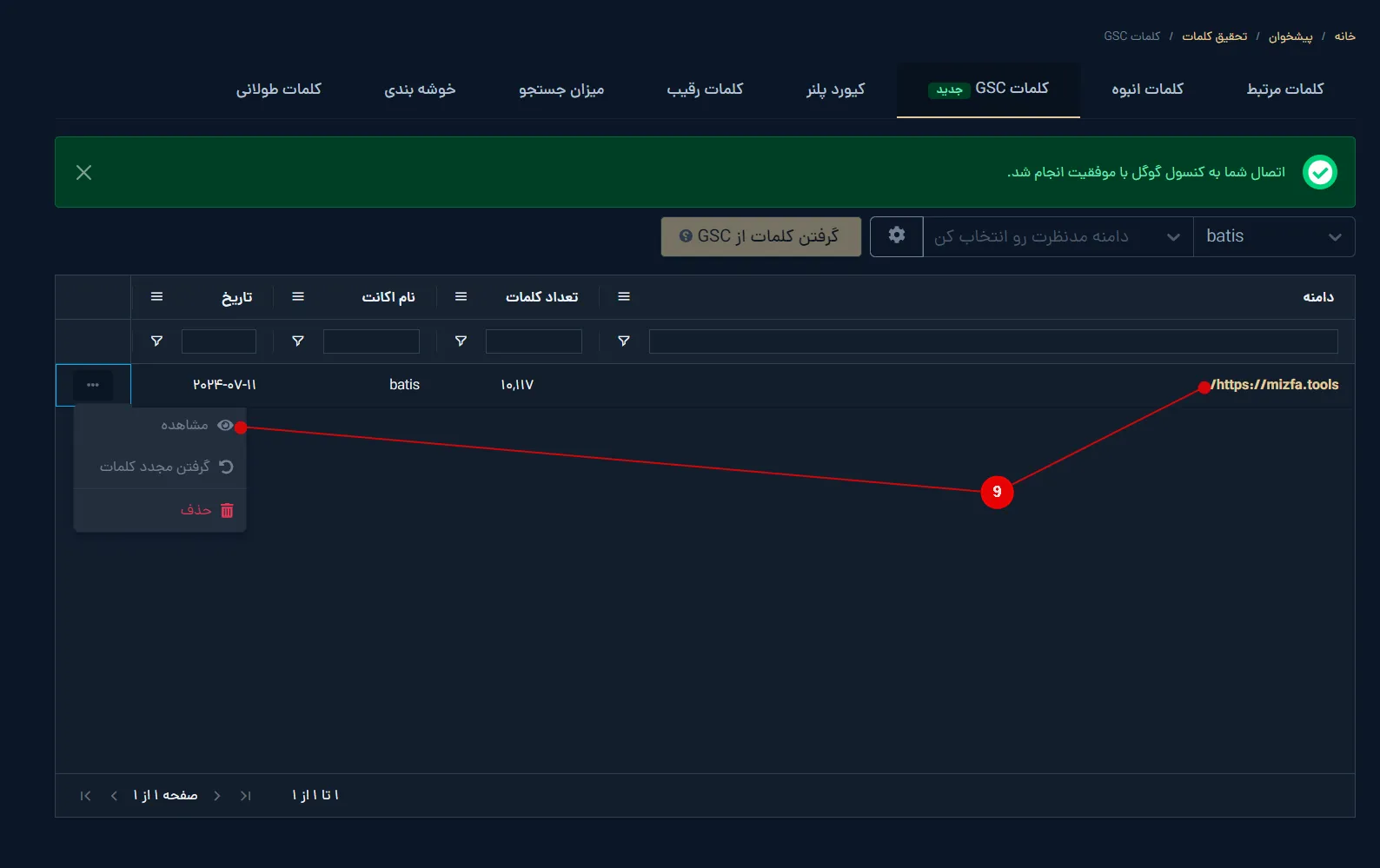Focus the دامنه column filter input
This screenshot has width=1380, height=868.
point(993,341)
